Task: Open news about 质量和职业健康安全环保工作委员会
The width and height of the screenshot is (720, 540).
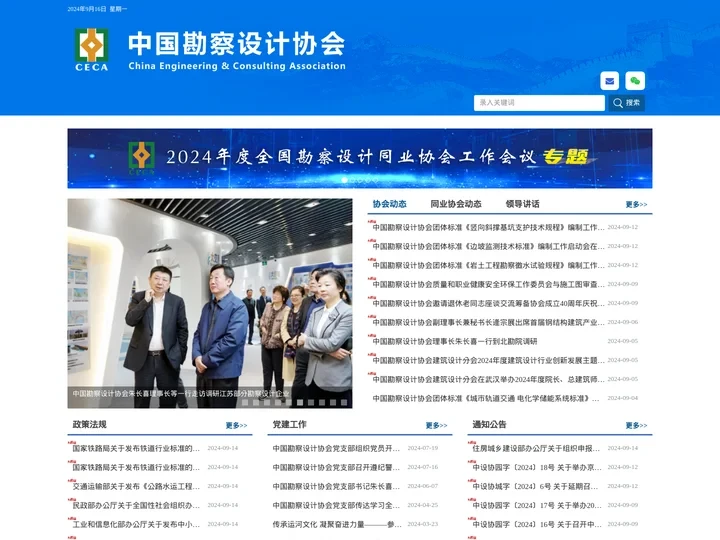Action: tap(489, 284)
